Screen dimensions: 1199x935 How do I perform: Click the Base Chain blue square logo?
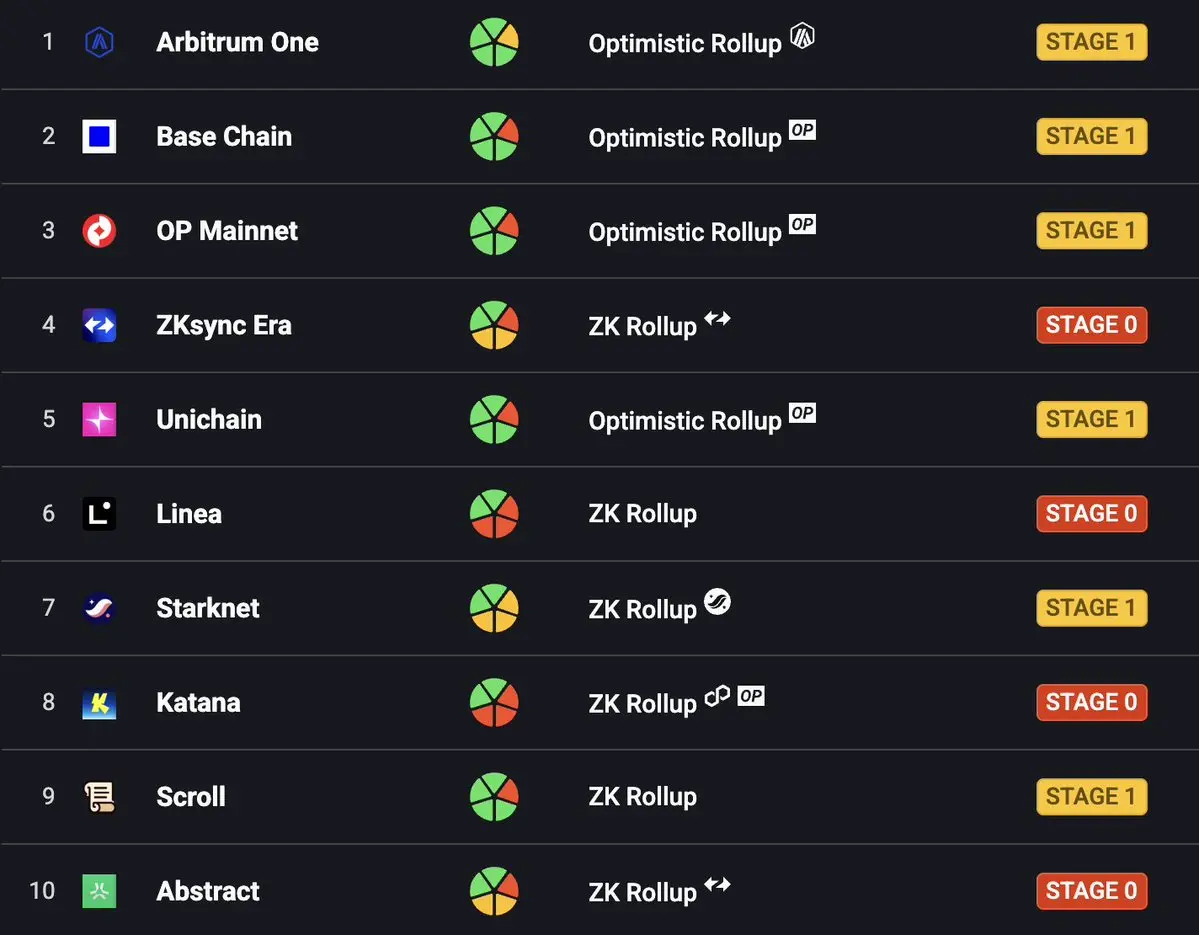tap(99, 136)
